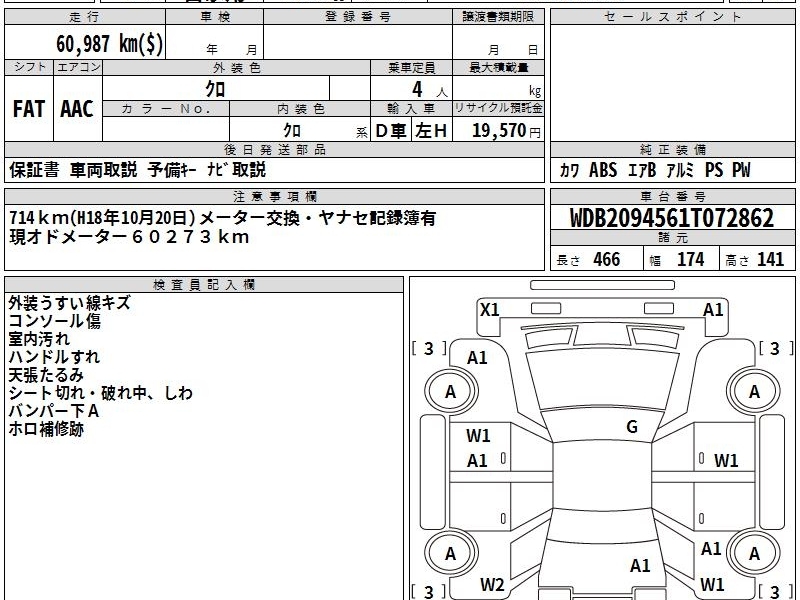Screen dimensions: 800x600
Task: Select the 注意事項欄 section header
Action: pyautogui.click(x=274, y=197)
